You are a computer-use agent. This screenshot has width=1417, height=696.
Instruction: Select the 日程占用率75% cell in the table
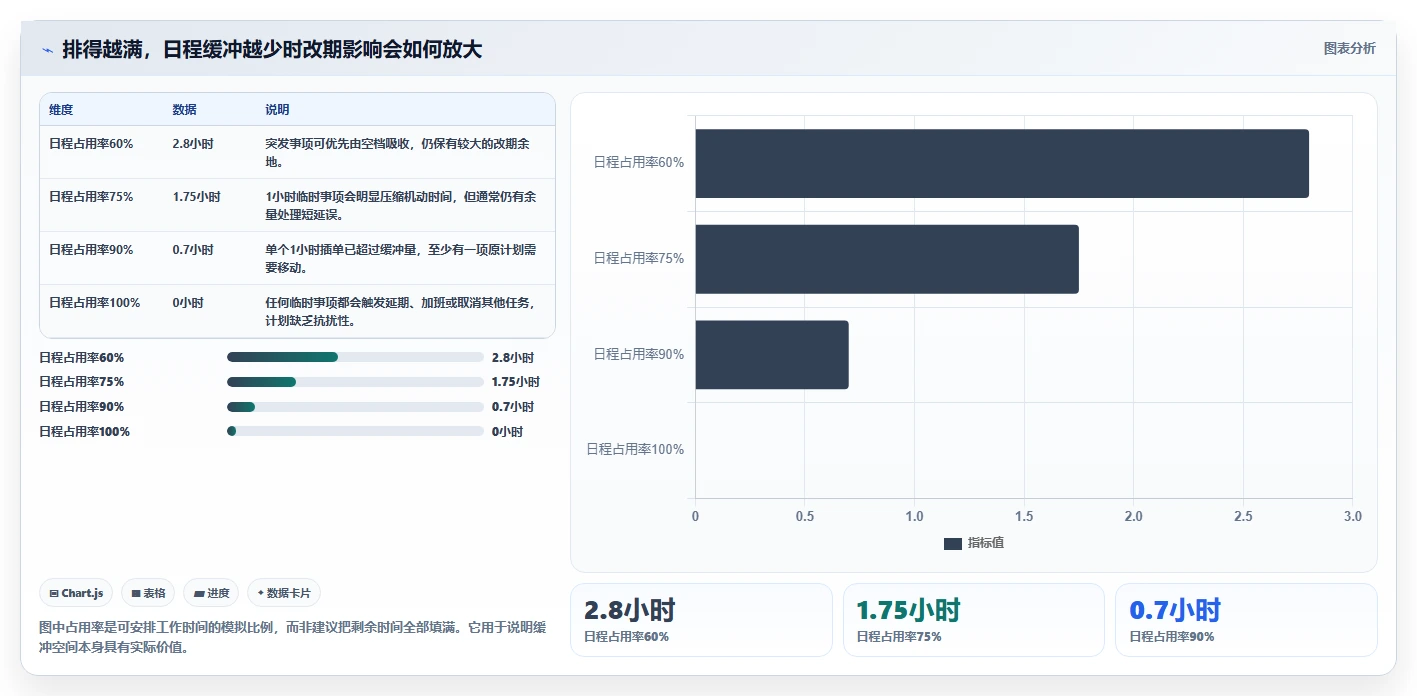coord(91,197)
